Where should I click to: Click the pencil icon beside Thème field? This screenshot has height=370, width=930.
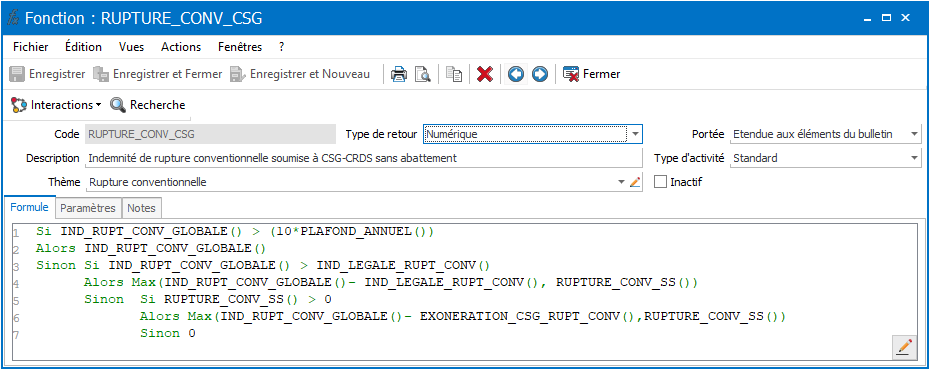click(x=635, y=182)
